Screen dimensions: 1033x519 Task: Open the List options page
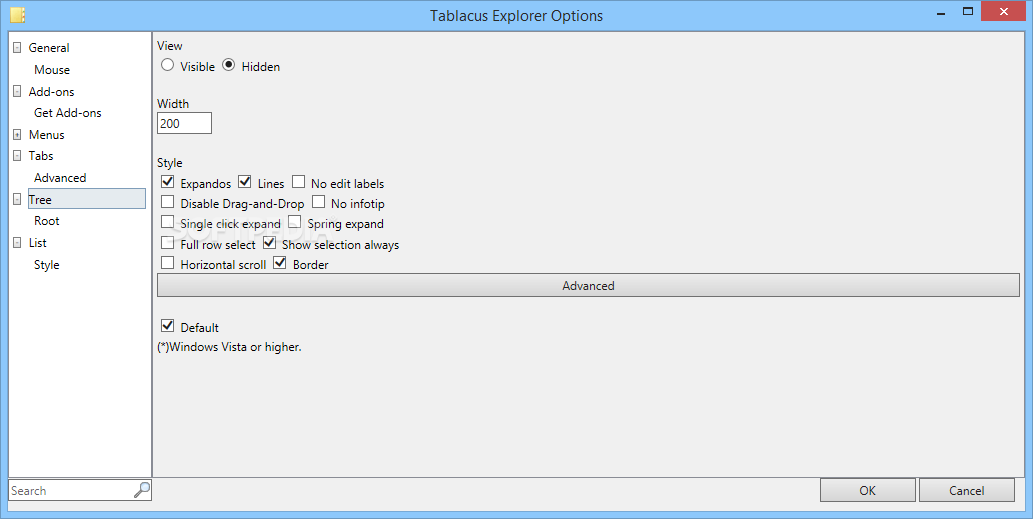pos(38,242)
